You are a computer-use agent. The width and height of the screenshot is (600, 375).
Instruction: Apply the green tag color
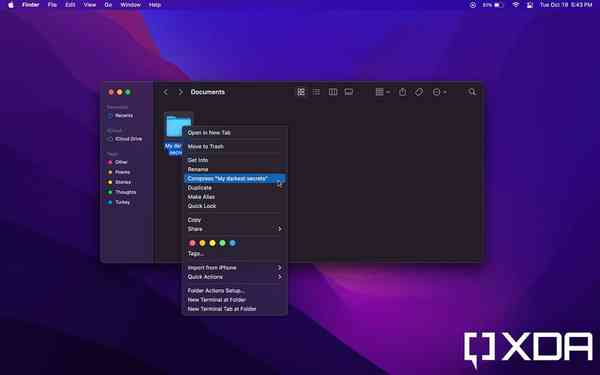pyautogui.click(x=222, y=243)
